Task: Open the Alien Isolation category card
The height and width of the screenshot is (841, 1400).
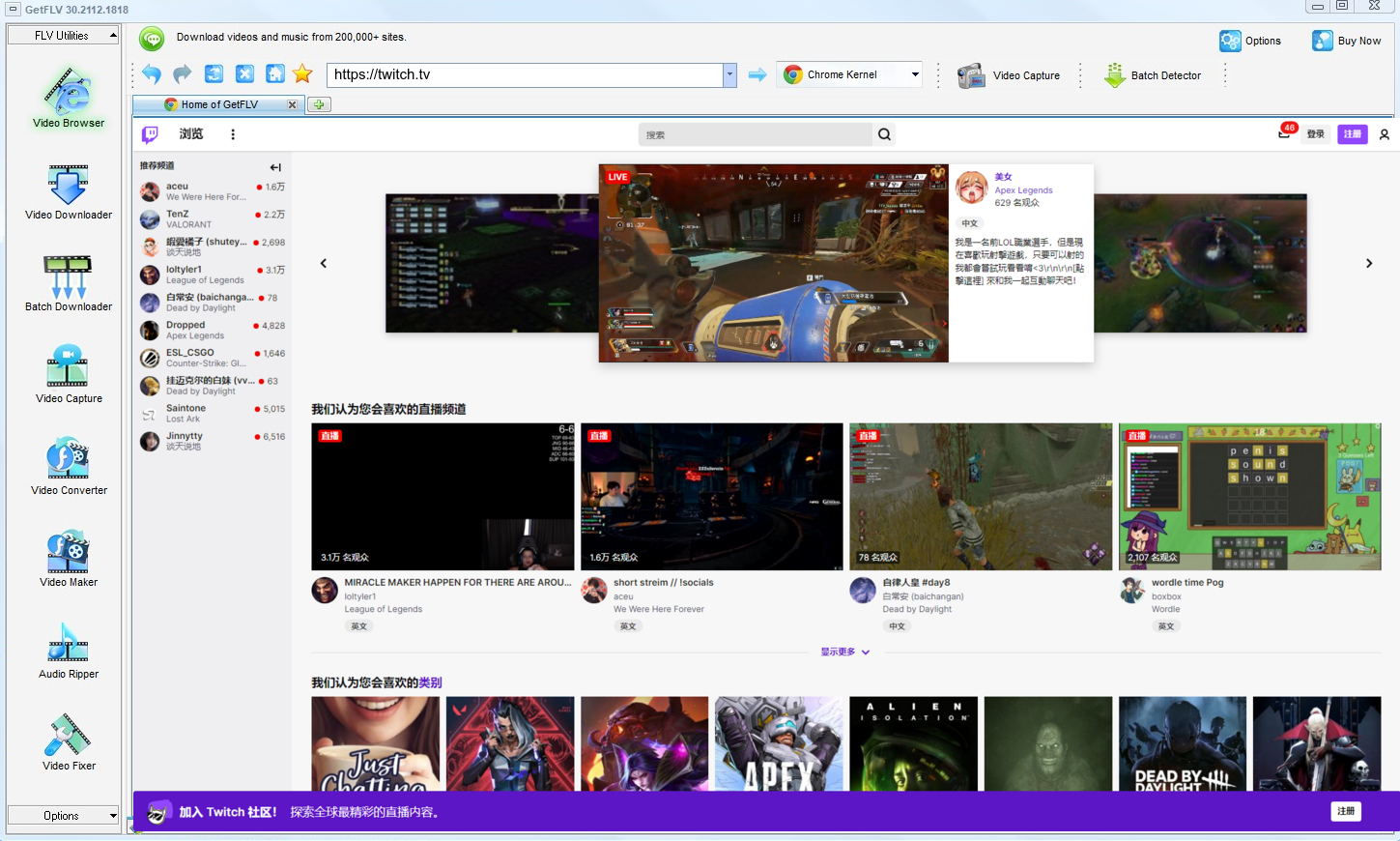Action: 913,744
